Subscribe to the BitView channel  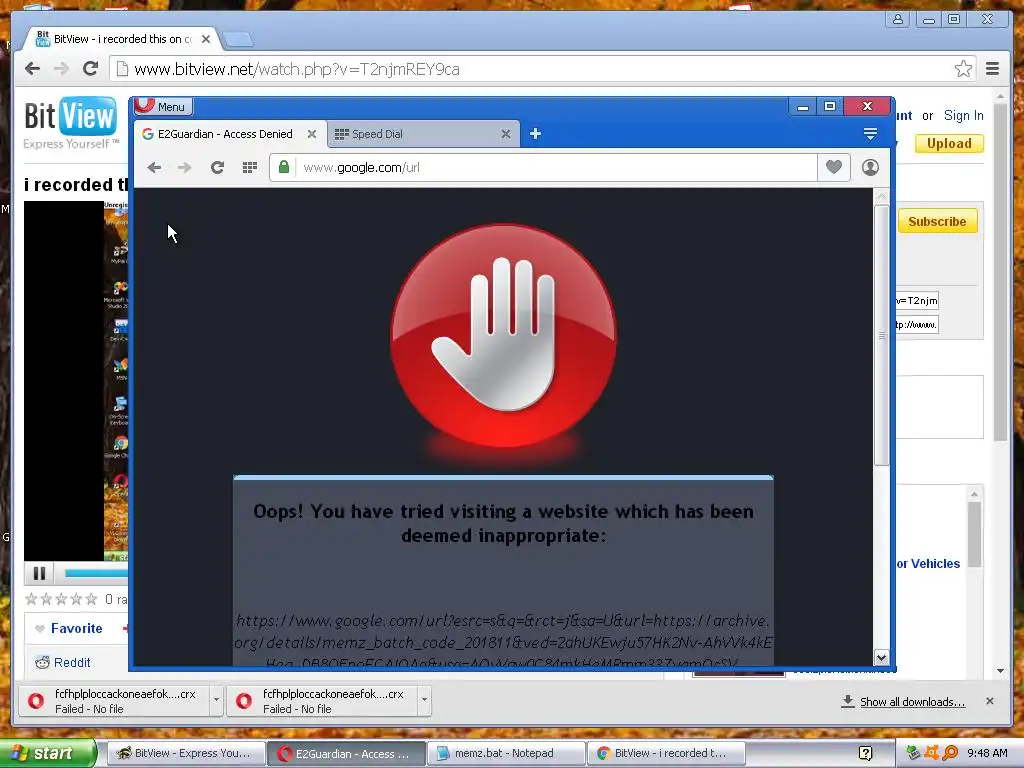(x=936, y=221)
